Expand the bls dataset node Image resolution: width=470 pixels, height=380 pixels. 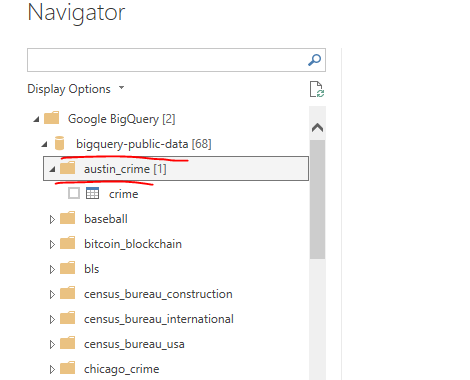[x=52, y=269]
